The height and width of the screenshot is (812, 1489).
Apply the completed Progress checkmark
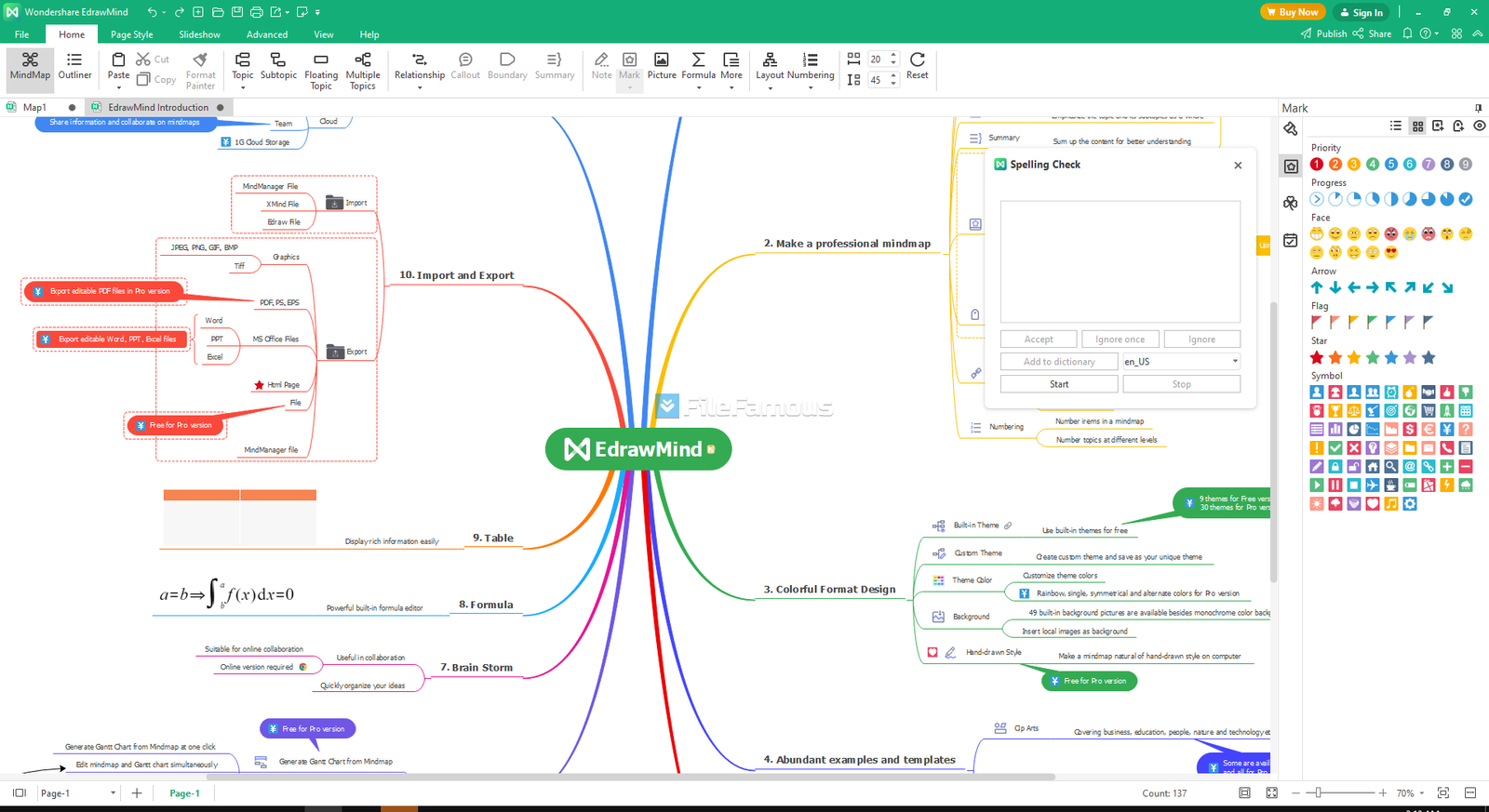(x=1466, y=199)
